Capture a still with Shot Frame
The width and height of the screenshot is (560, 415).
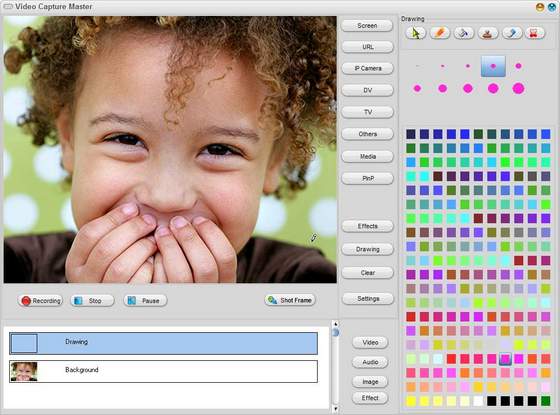290,300
